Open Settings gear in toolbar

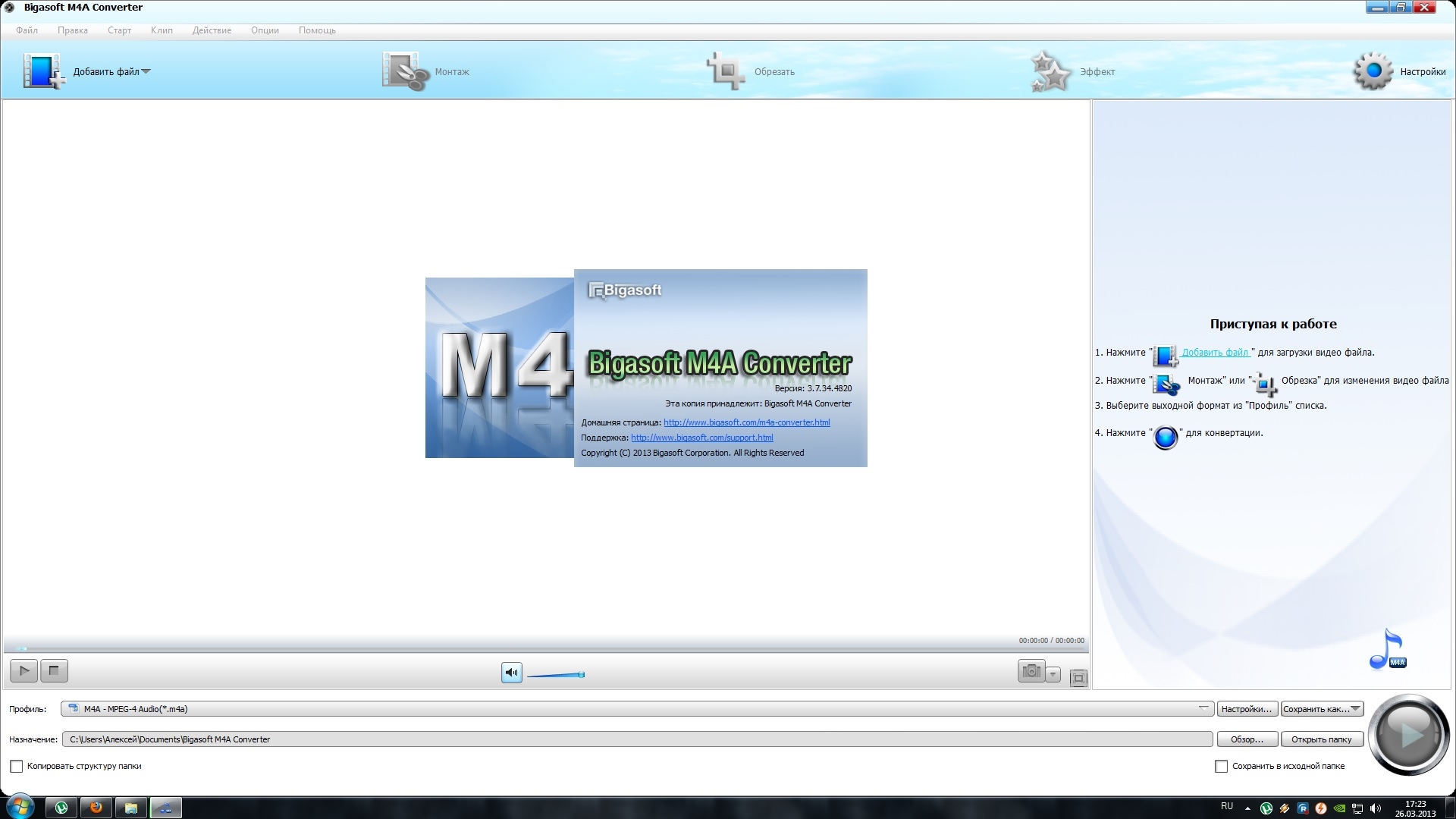click(x=1373, y=71)
